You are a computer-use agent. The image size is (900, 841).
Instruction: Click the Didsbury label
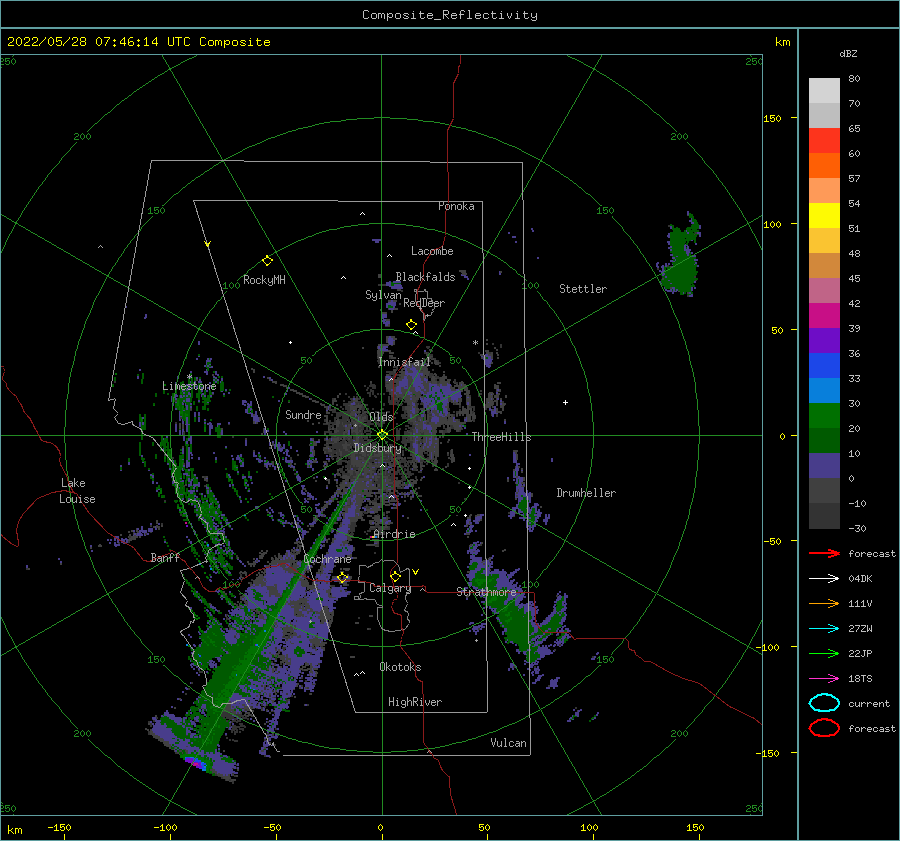[377, 448]
